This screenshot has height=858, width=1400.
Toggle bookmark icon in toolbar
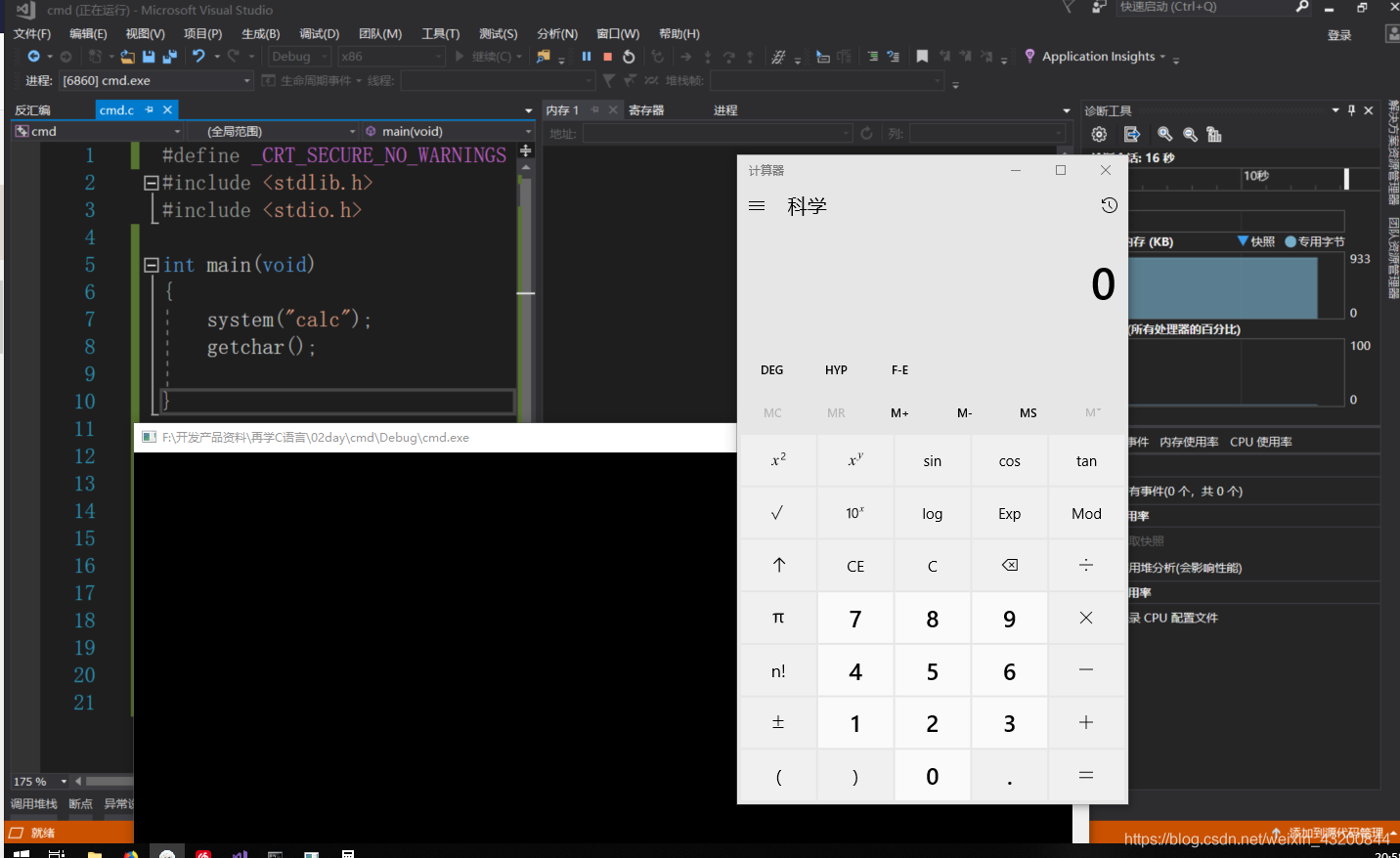922,57
